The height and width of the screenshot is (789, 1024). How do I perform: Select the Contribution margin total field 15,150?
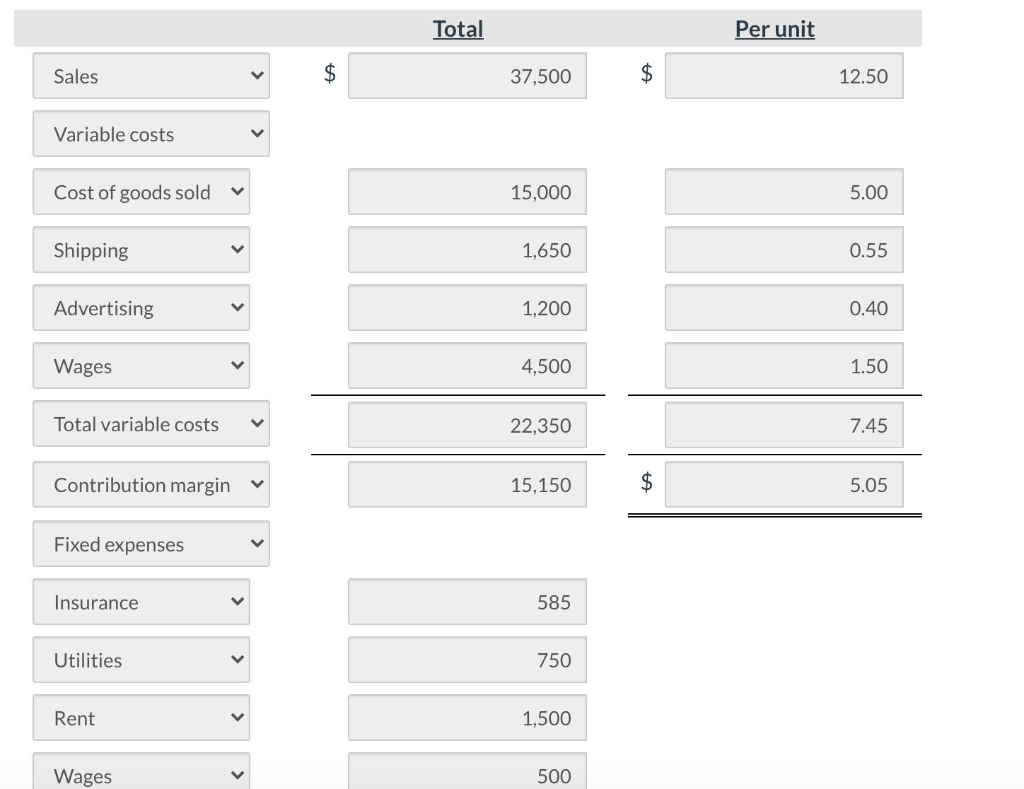click(466, 484)
